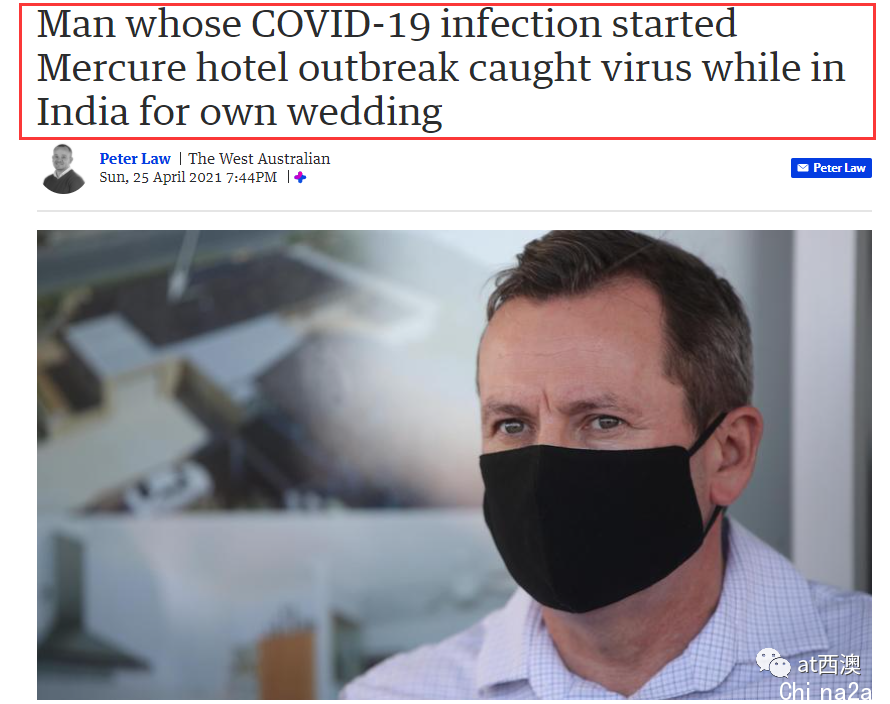Click the word COVID-19 in the headline
This screenshot has width=890, height=704.
coord(341,24)
